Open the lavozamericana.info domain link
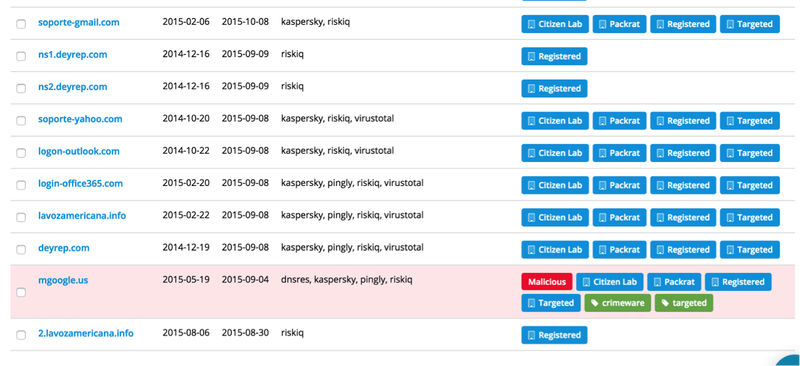The image size is (800, 366). coord(82,215)
